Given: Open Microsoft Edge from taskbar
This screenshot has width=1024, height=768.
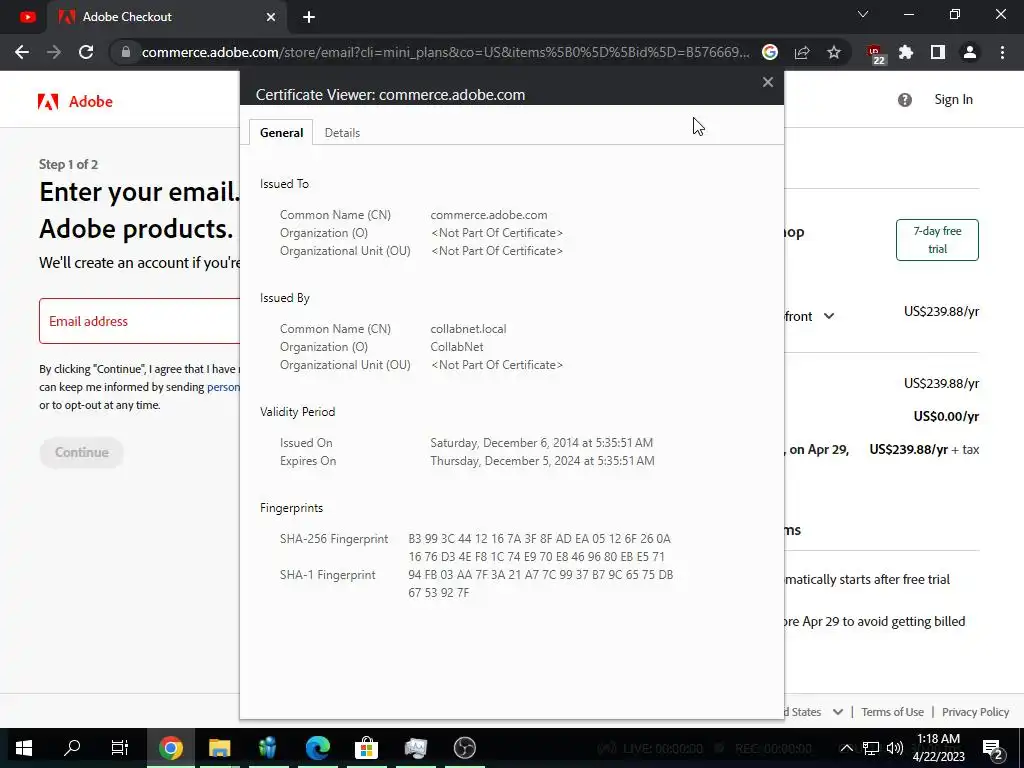Looking at the screenshot, I should (x=317, y=748).
